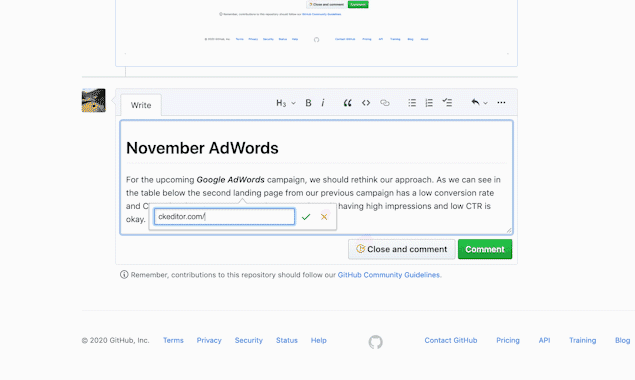
Task: Click the user avatar thumbnail
Action: pos(94,100)
